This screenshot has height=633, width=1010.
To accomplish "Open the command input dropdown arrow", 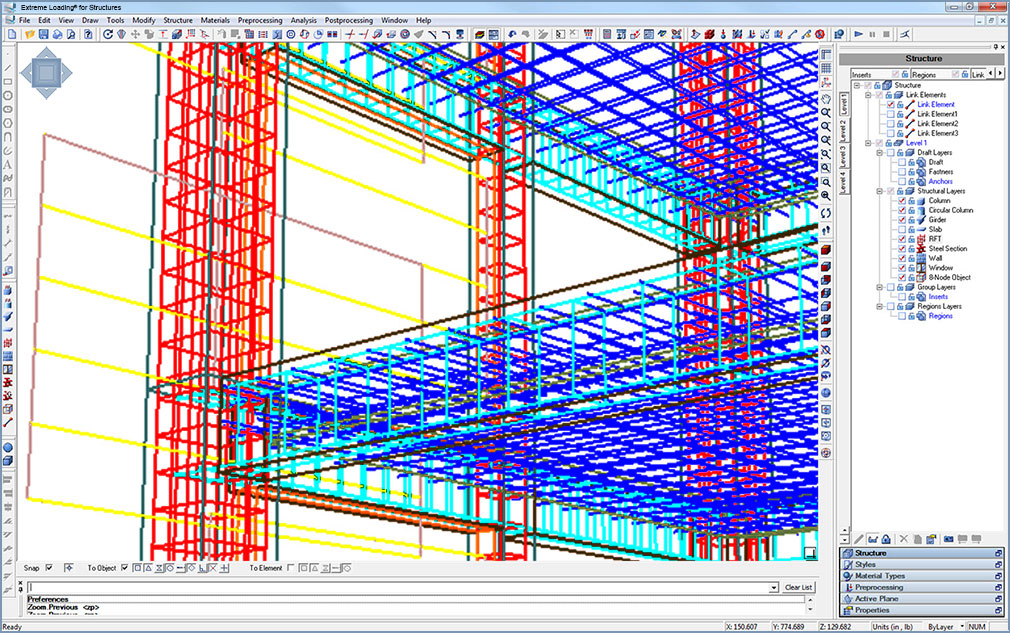I will pyautogui.click(x=774, y=588).
